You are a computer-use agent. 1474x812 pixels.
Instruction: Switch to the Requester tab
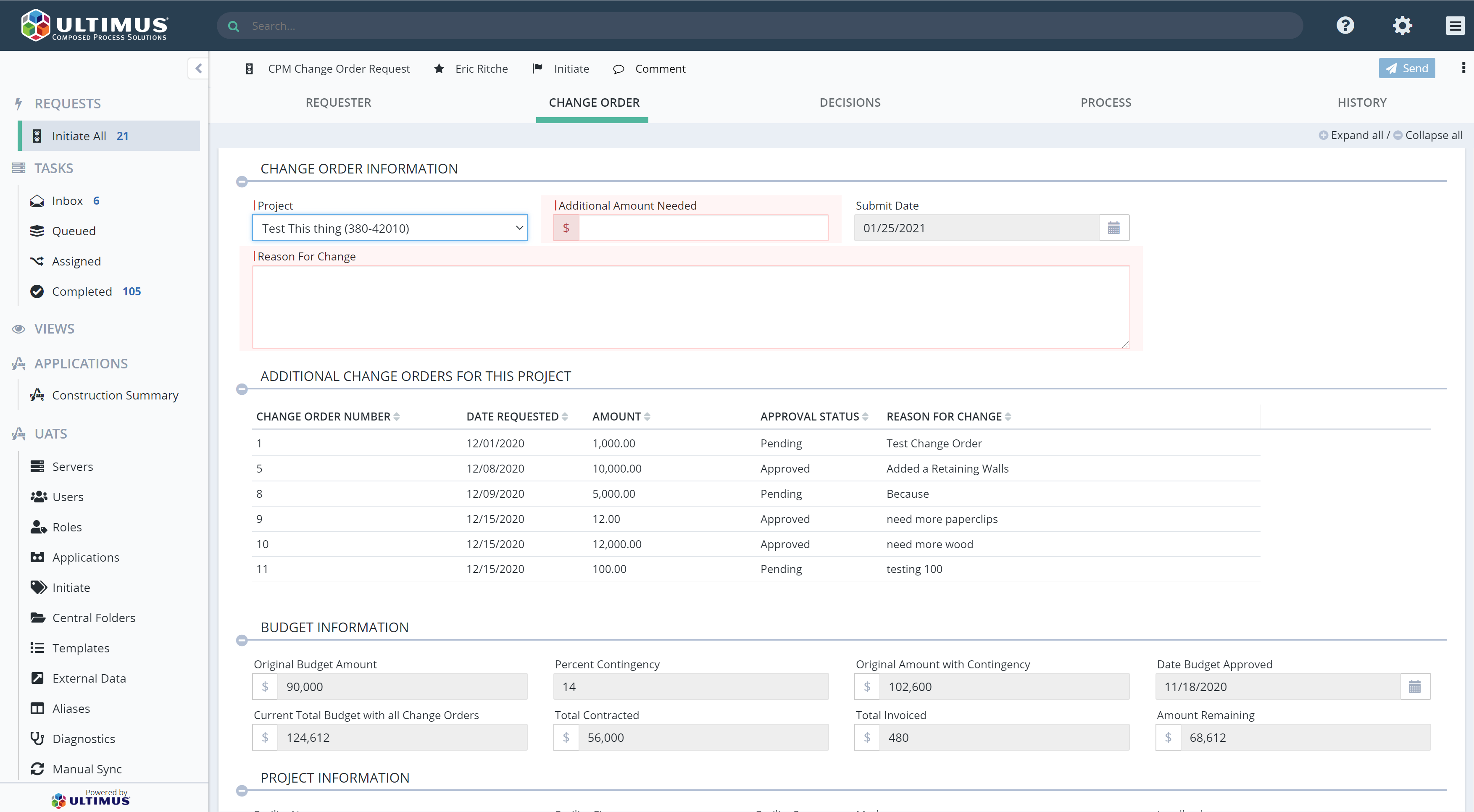(338, 103)
